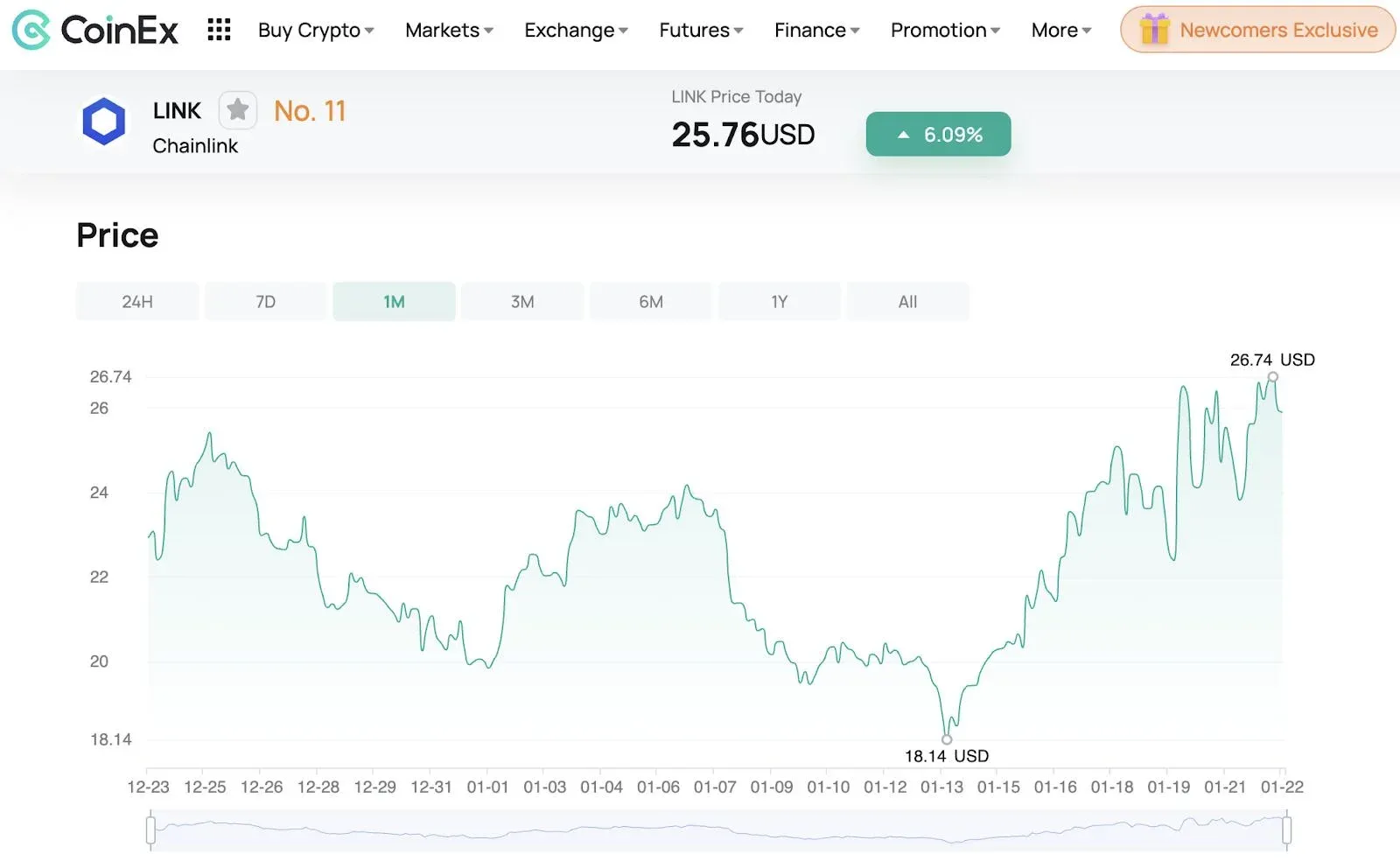Toggle LINK as a watchlist favorite
This screenshot has width=1400, height=868.
237,109
